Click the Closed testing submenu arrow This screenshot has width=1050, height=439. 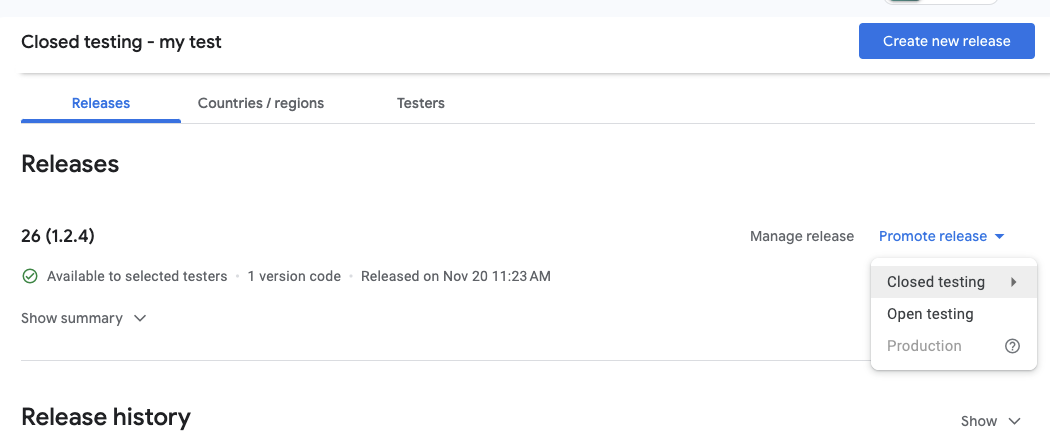(1014, 282)
